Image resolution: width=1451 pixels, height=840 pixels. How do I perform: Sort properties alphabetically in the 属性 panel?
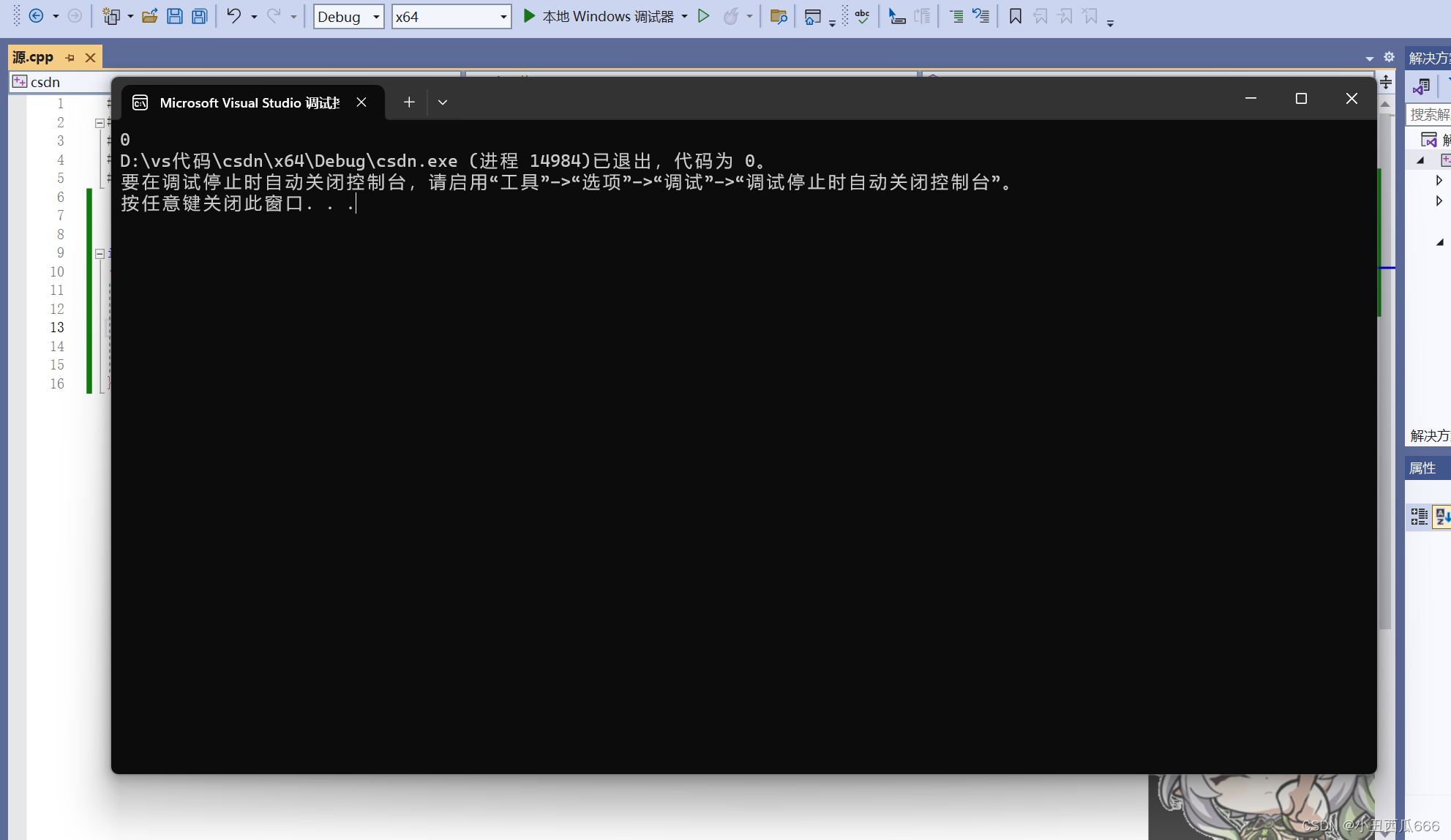(1442, 517)
